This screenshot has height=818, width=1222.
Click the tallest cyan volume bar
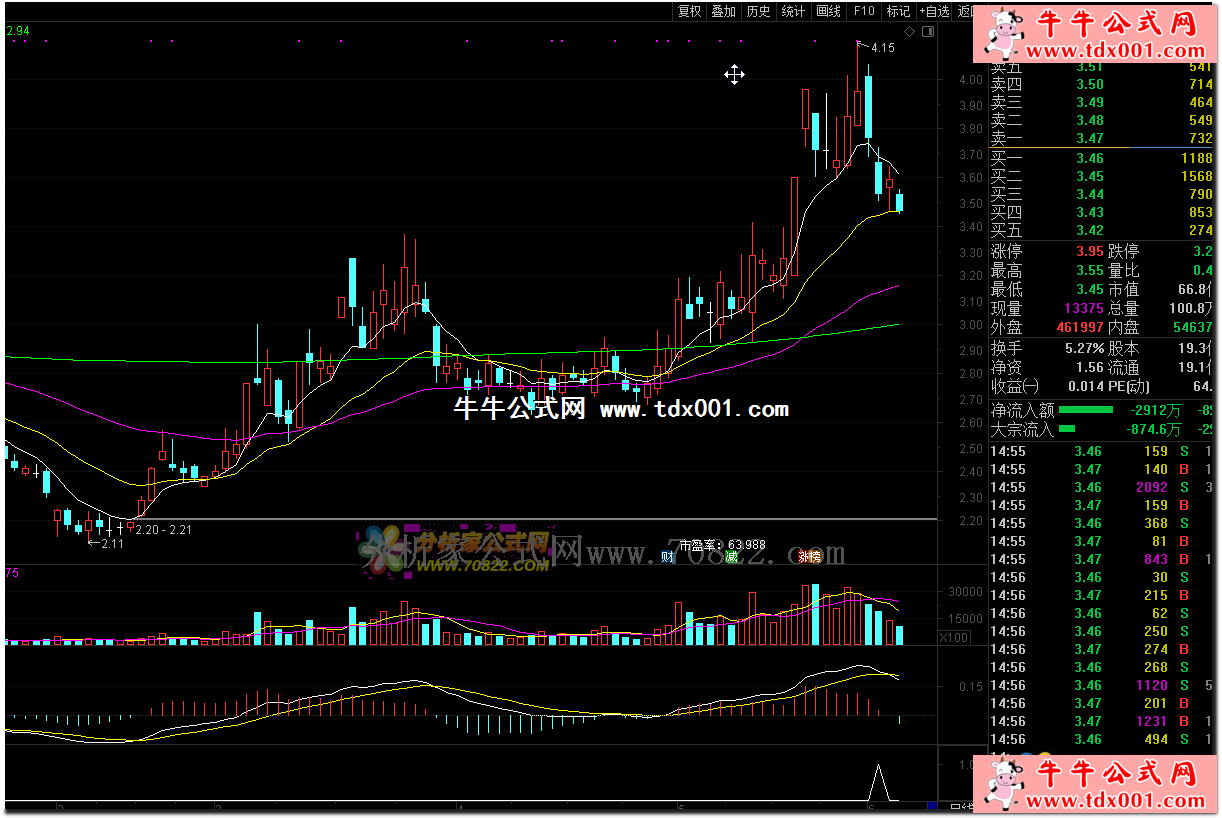(815, 614)
